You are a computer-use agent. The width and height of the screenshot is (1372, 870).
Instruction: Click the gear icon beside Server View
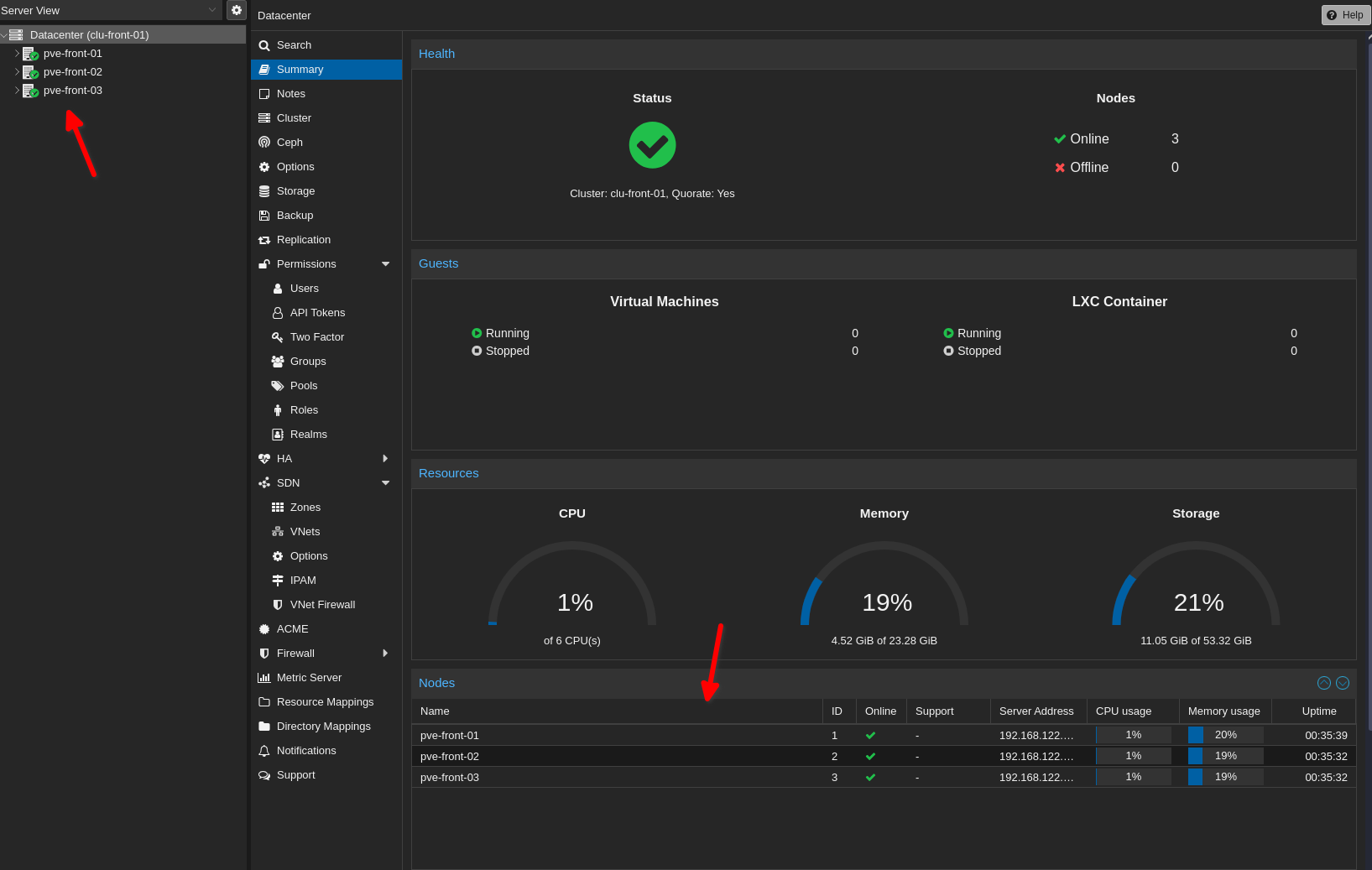237,10
